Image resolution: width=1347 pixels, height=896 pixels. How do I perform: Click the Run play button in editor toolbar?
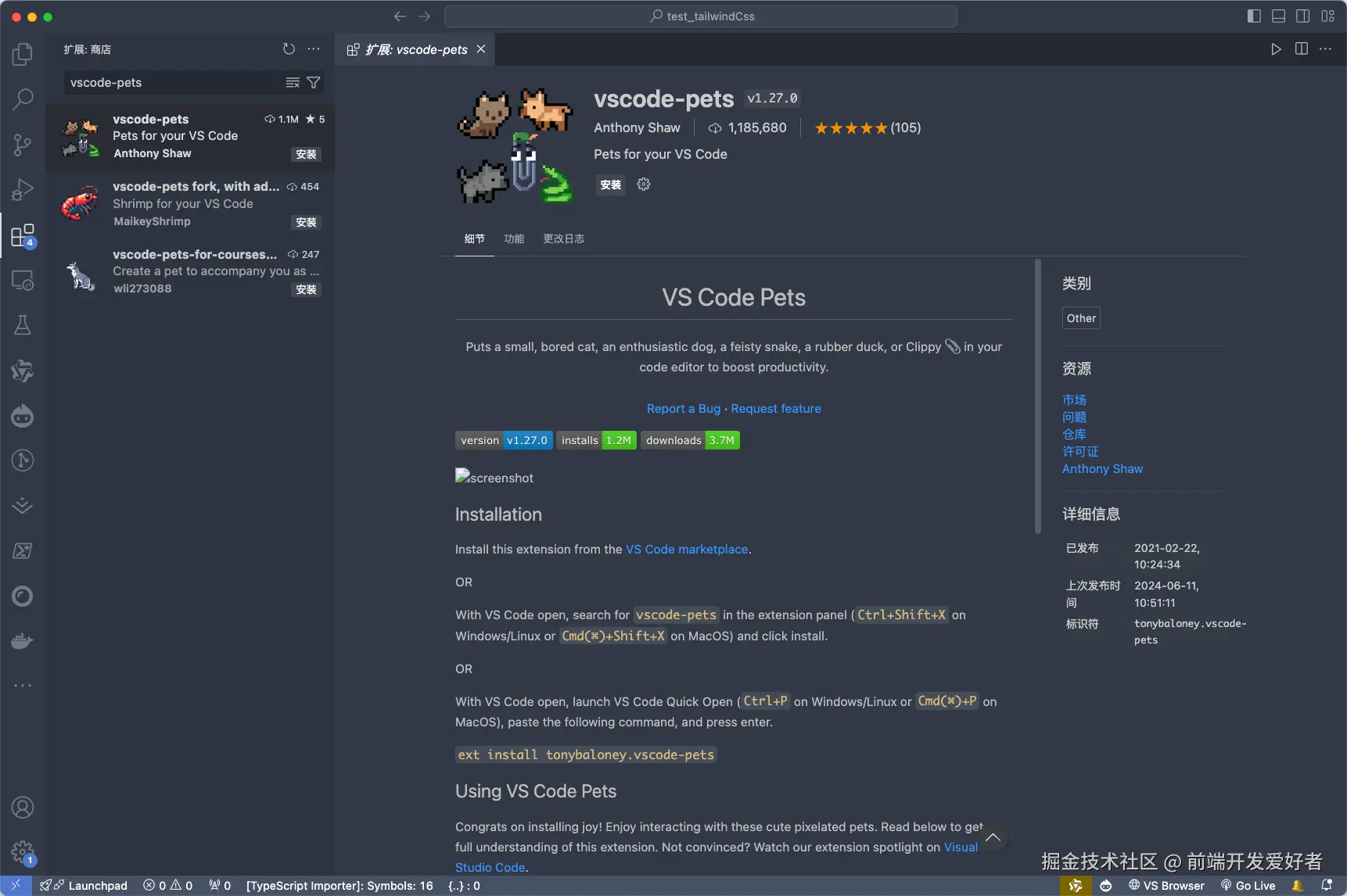coord(1276,49)
